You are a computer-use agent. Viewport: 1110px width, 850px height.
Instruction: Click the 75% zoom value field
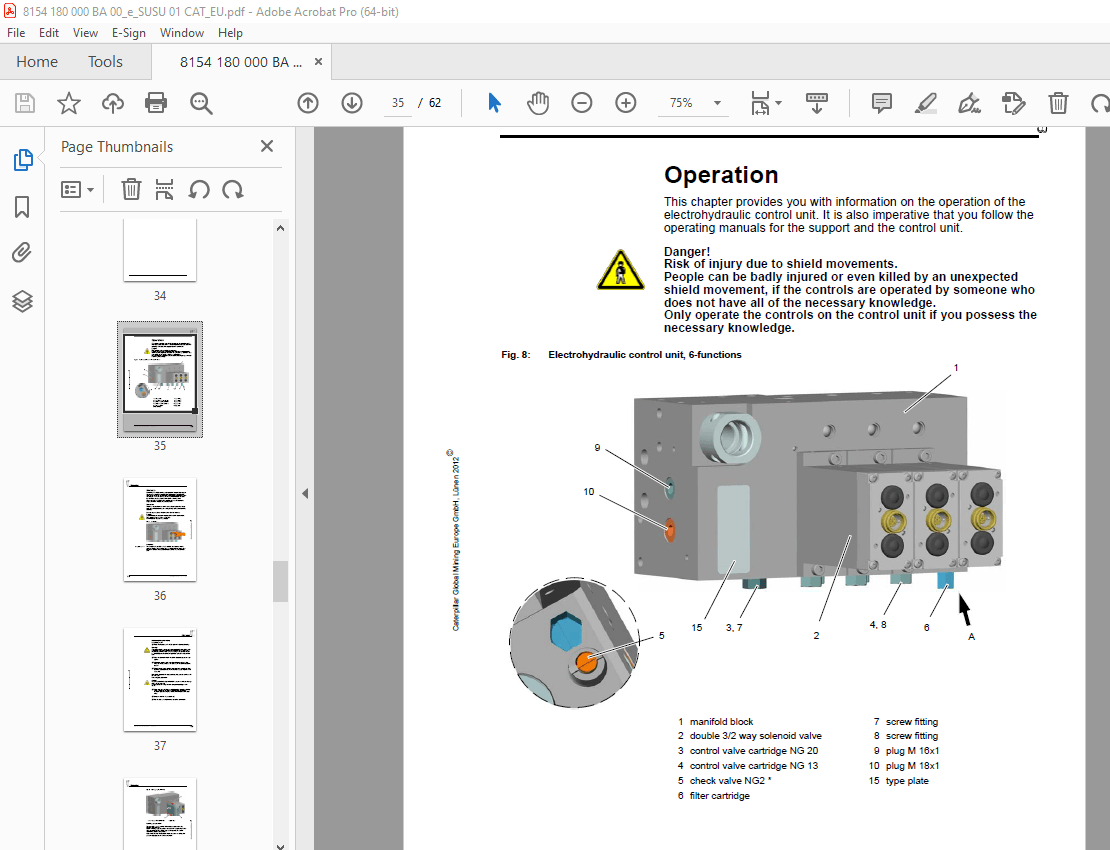pyautogui.click(x=681, y=103)
